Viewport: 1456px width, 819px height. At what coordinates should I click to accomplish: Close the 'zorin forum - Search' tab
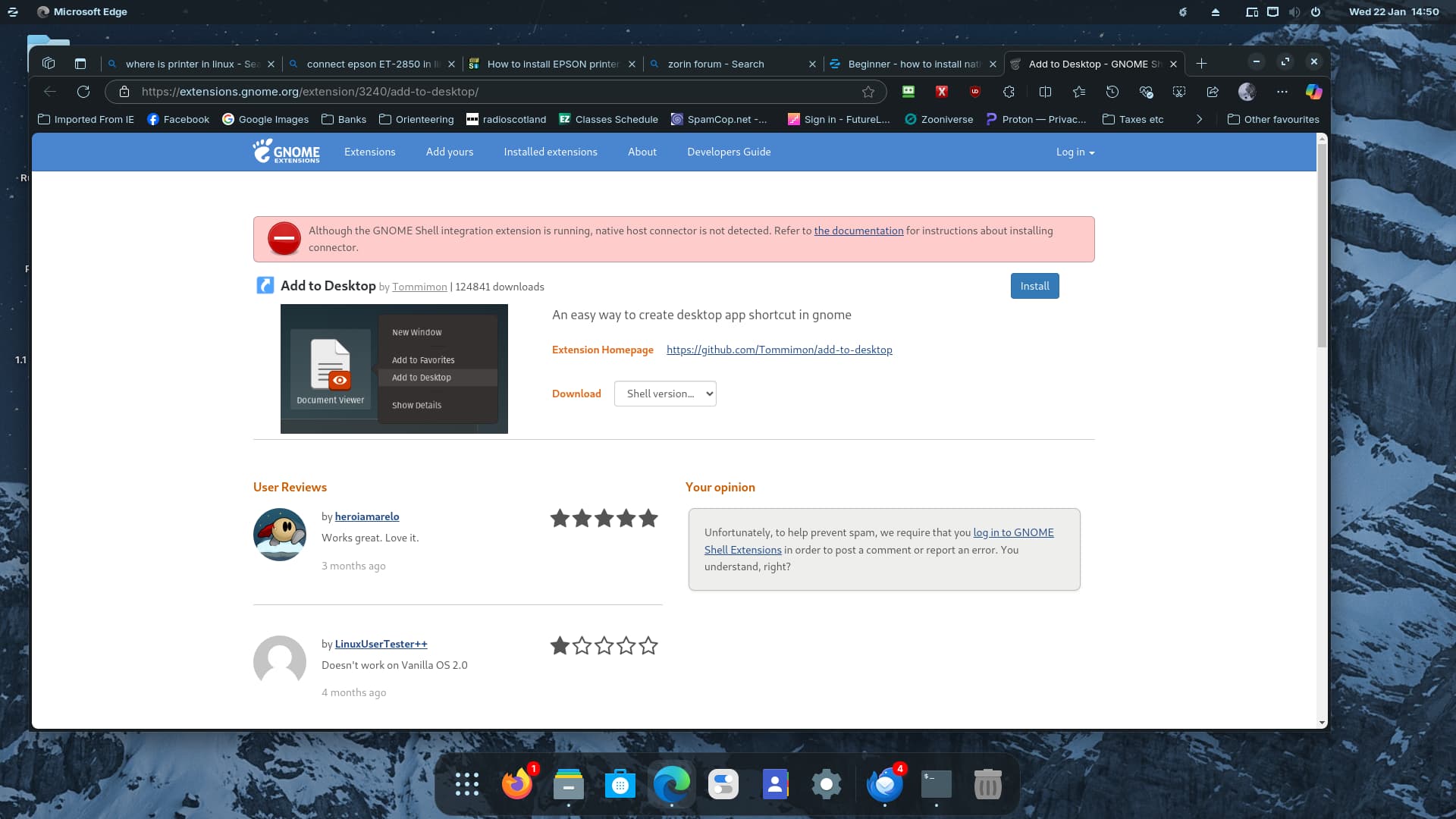[x=812, y=64]
